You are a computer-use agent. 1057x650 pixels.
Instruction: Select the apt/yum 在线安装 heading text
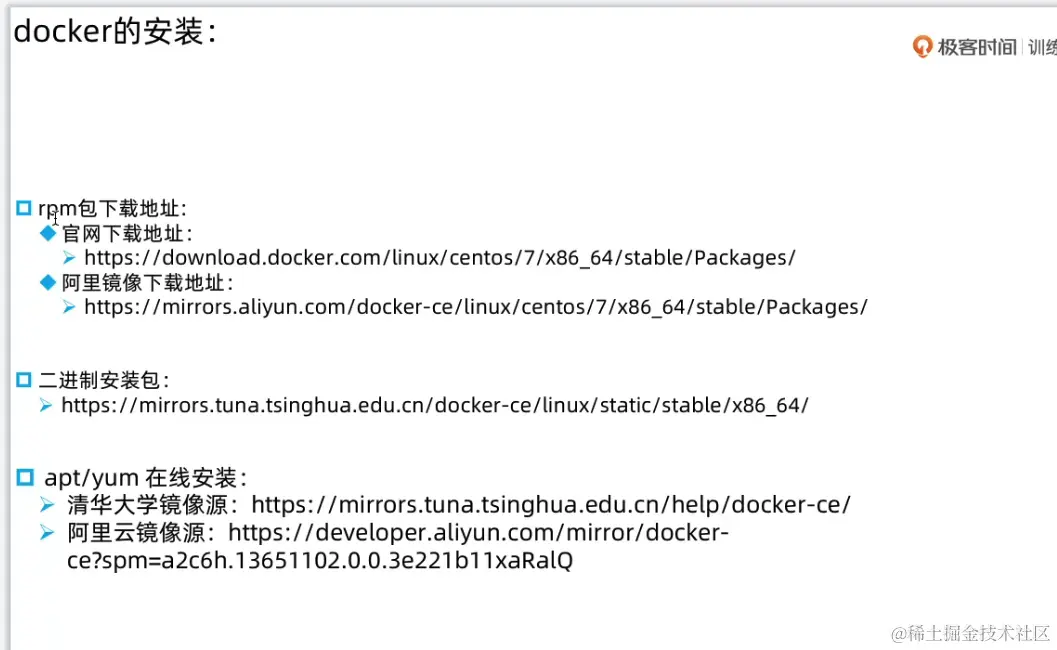145,478
